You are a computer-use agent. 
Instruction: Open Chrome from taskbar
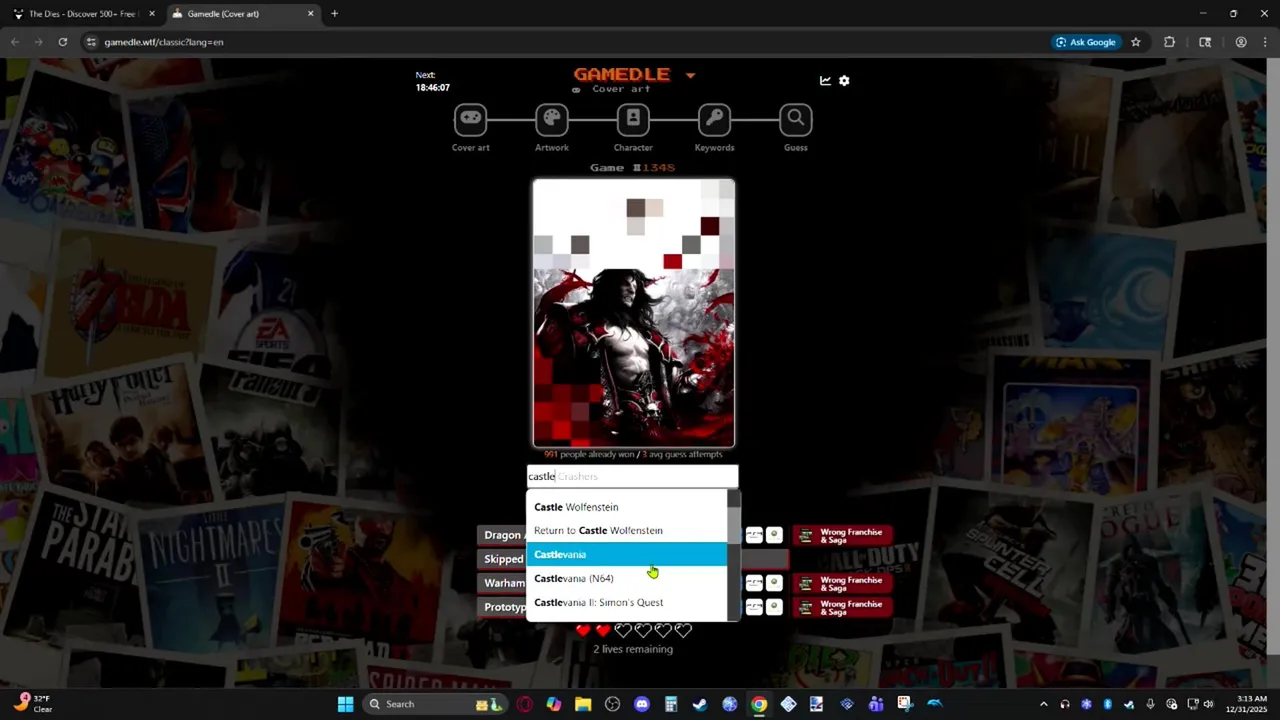759,704
